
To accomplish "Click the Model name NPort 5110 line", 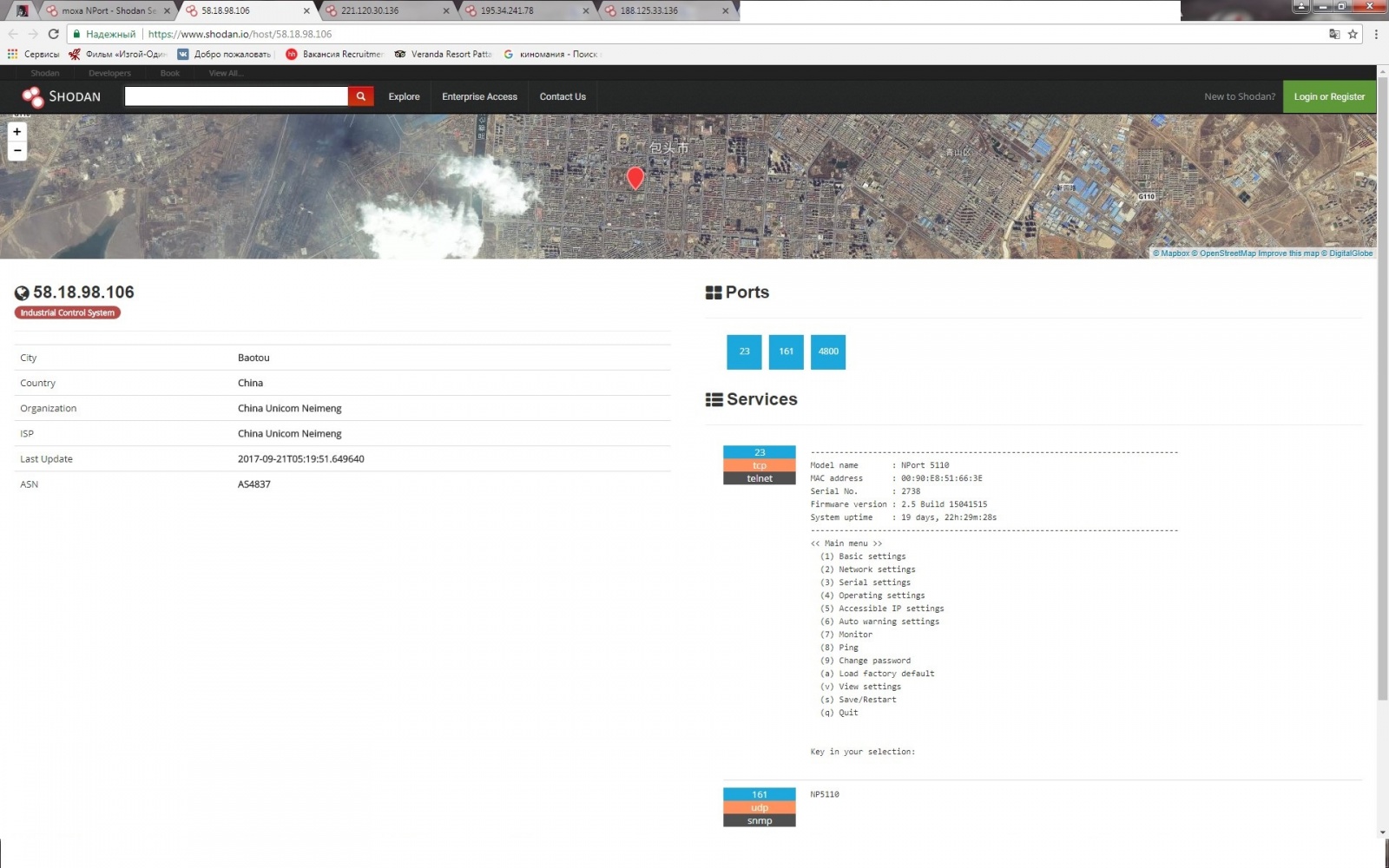I will 879,465.
